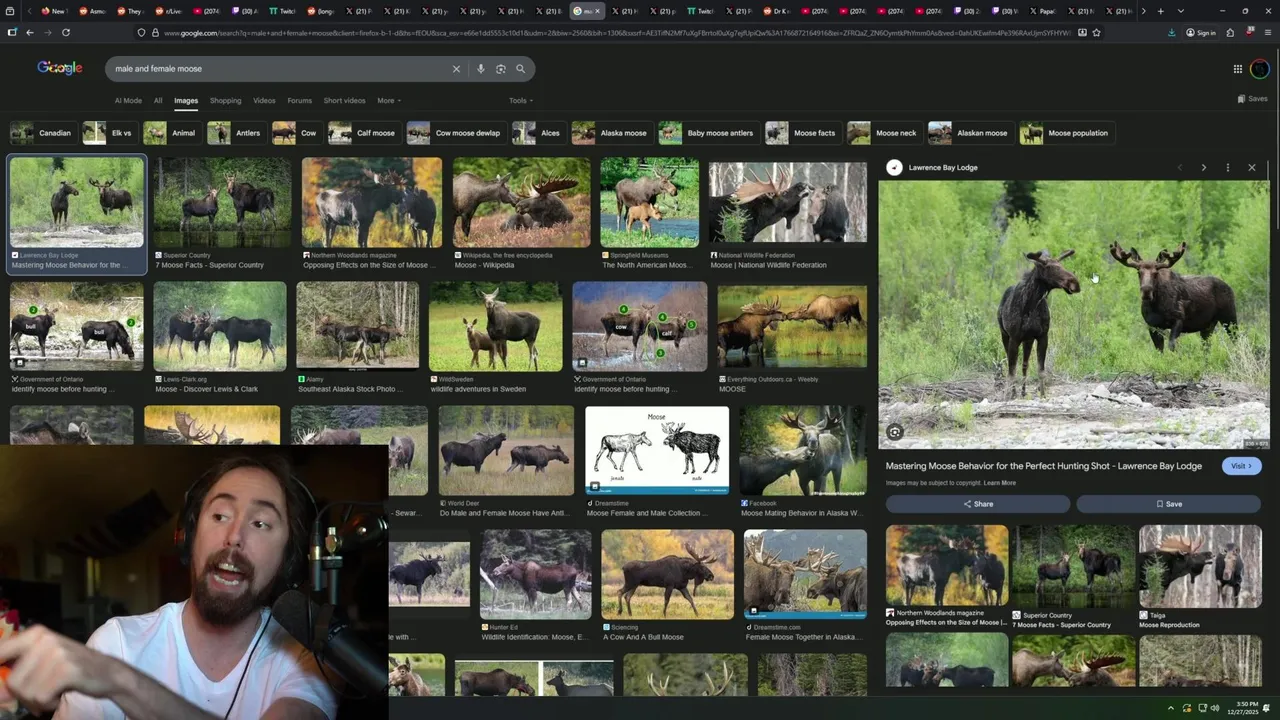Image resolution: width=1280 pixels, height=720 pixels.
Task: Click the Learn More copyright link
Action: click(x=1000, y=483)
